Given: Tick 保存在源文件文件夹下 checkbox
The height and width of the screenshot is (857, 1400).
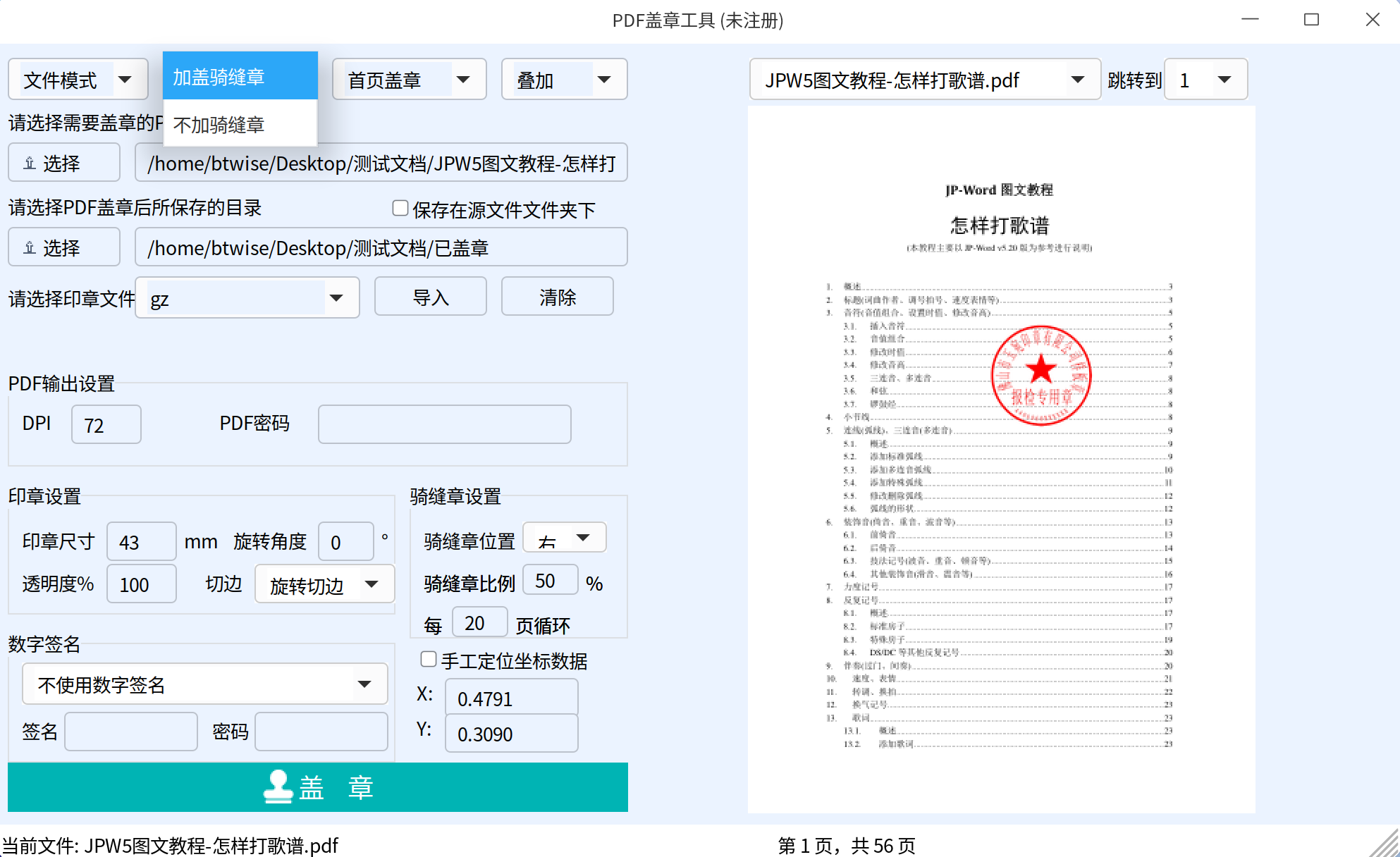Looking at the screenshot, I should pos(400,208).
